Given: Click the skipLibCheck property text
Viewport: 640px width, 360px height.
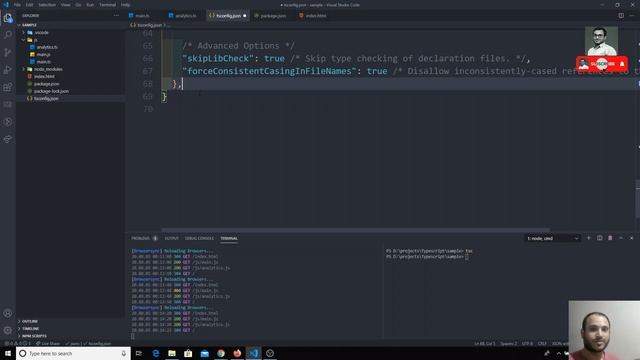Looking at the screenshot, I should 218,58.
